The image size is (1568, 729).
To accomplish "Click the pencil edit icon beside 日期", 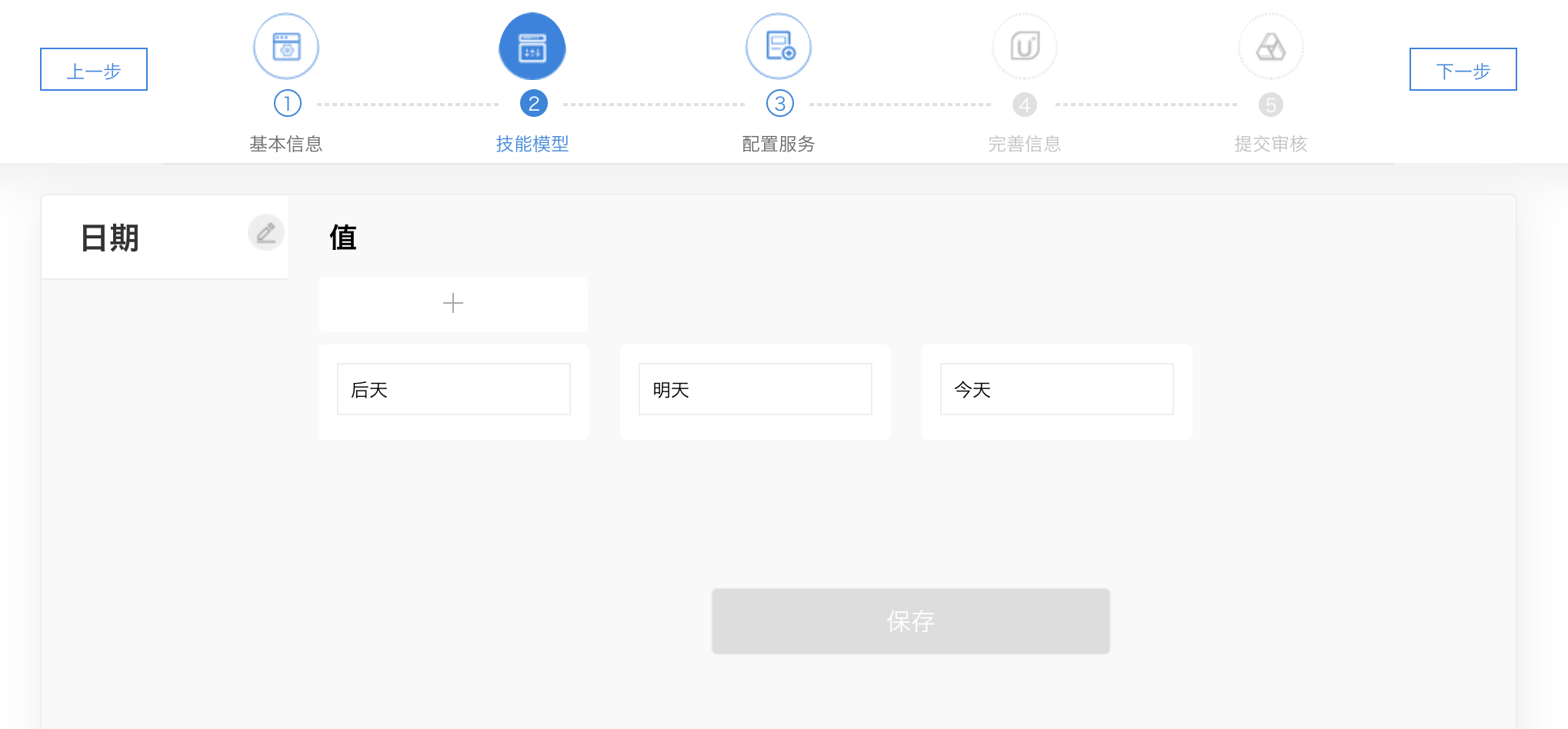I will (266, 232).
